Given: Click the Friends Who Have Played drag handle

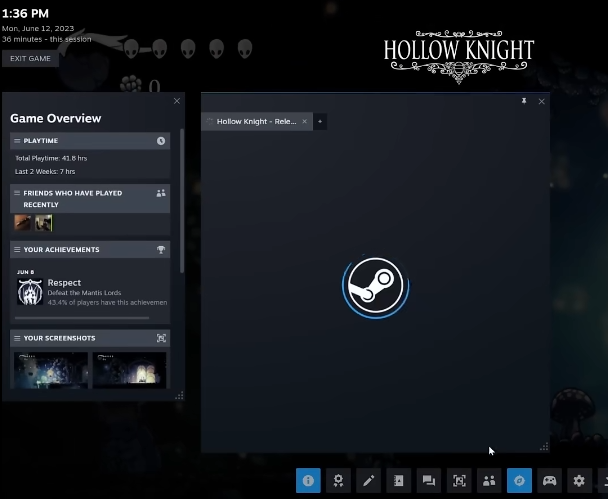Looking at the screenshot, I should [17, 193].
